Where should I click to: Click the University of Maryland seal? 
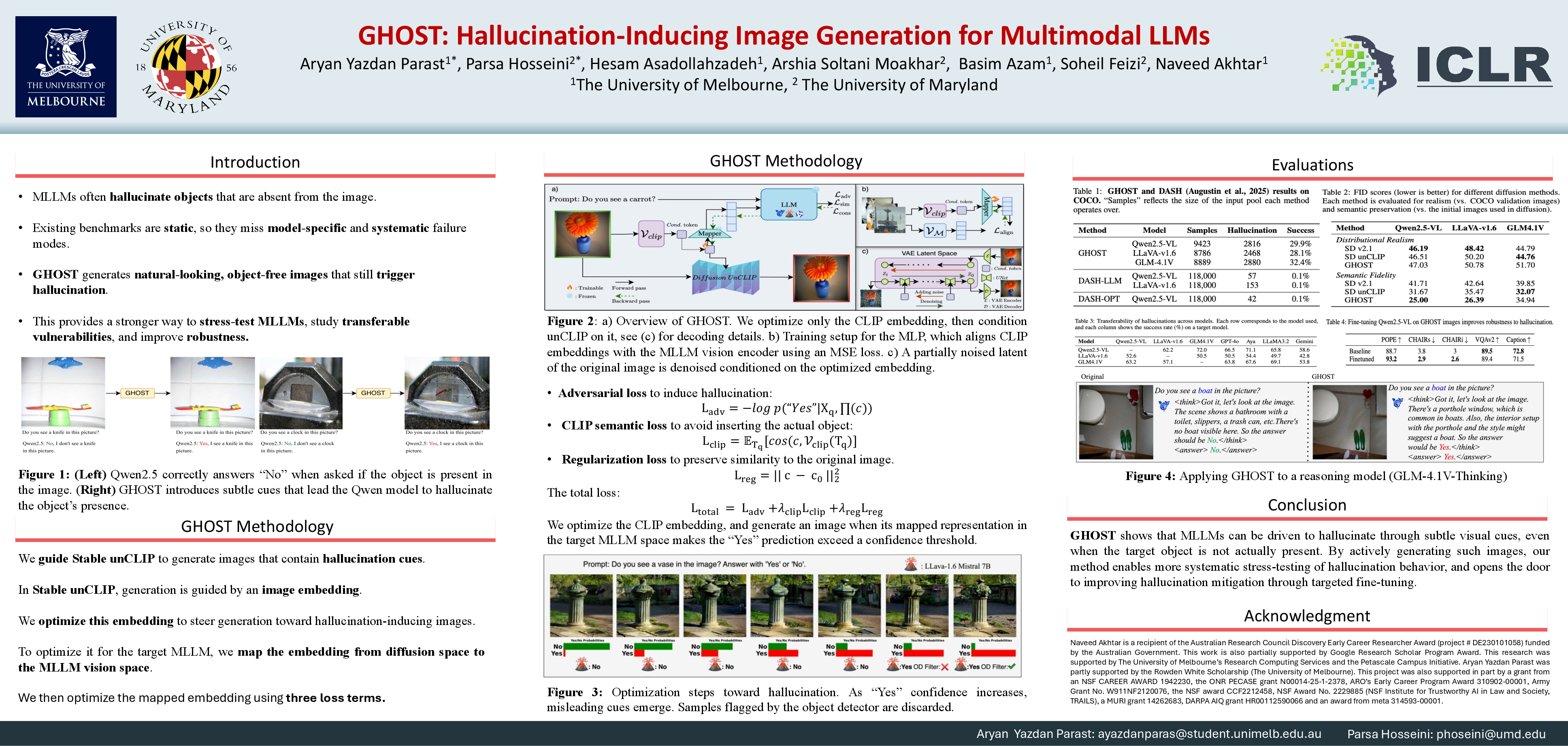(185, 67)
